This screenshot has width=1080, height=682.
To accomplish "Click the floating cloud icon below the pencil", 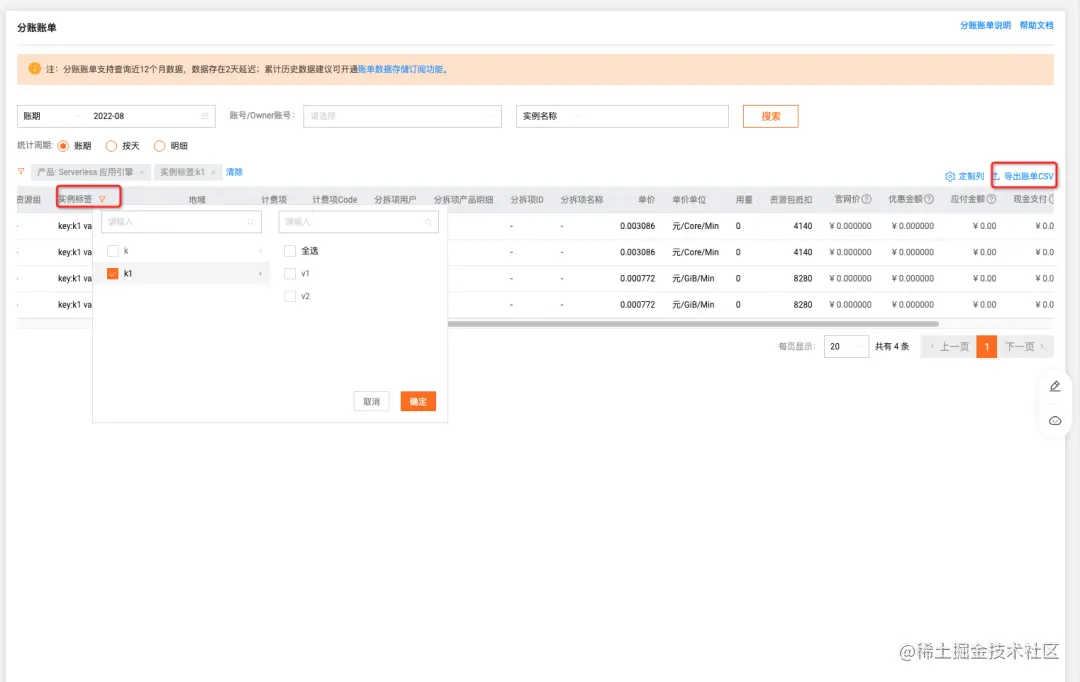I will coord(1055,421).
